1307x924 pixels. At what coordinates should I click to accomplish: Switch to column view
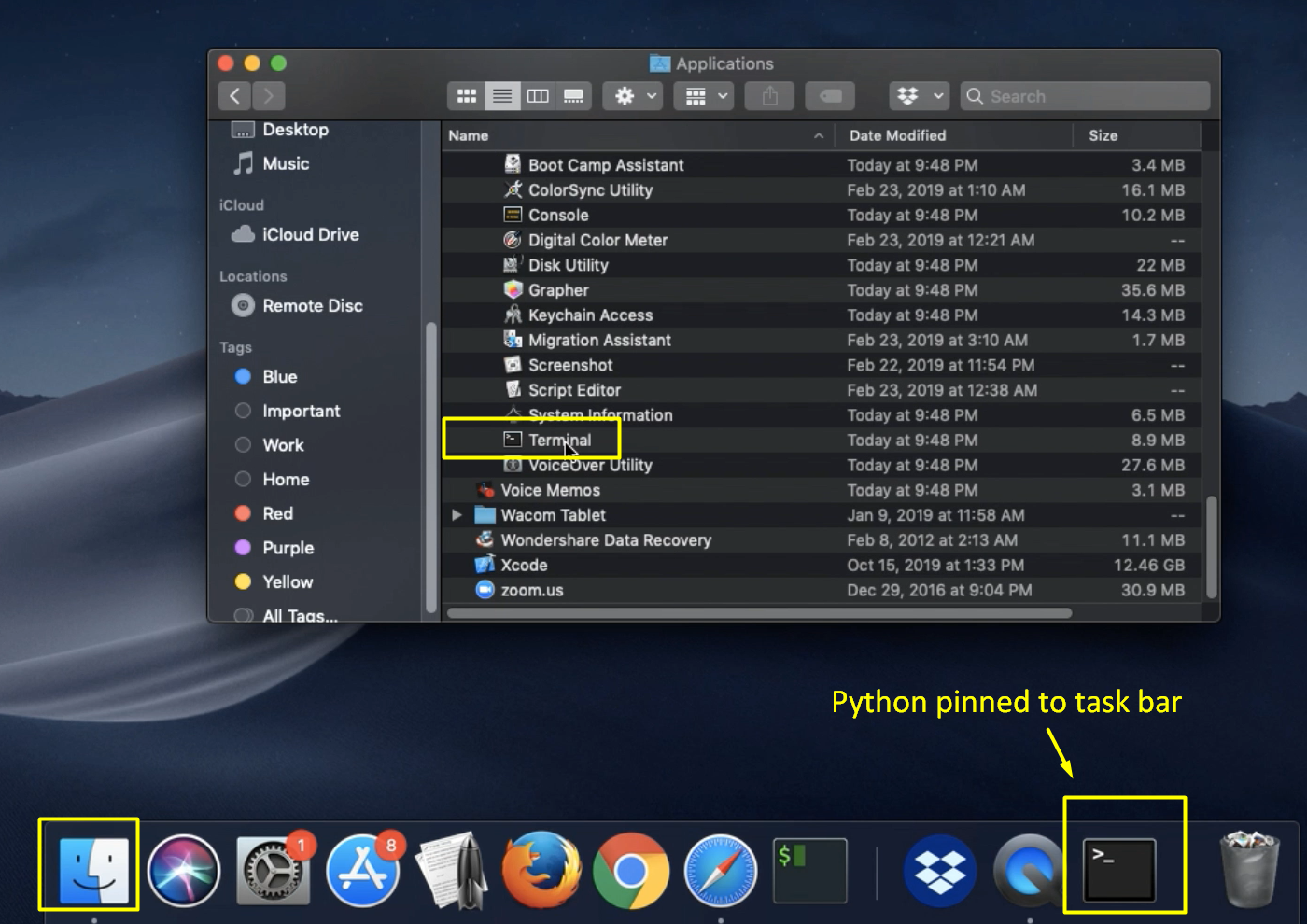click(538, 95)
